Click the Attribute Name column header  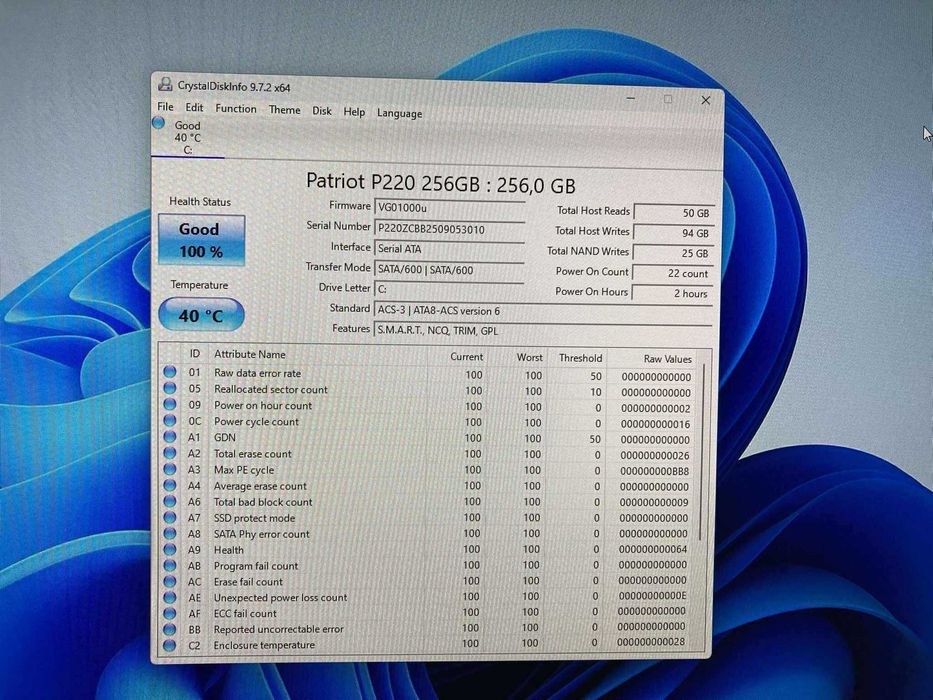(x=250, y=354)
